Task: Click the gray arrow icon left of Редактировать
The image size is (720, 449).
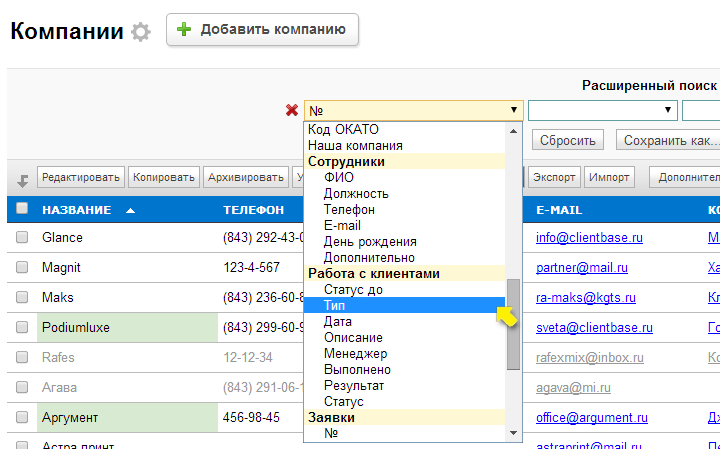Action: (22, 180)
